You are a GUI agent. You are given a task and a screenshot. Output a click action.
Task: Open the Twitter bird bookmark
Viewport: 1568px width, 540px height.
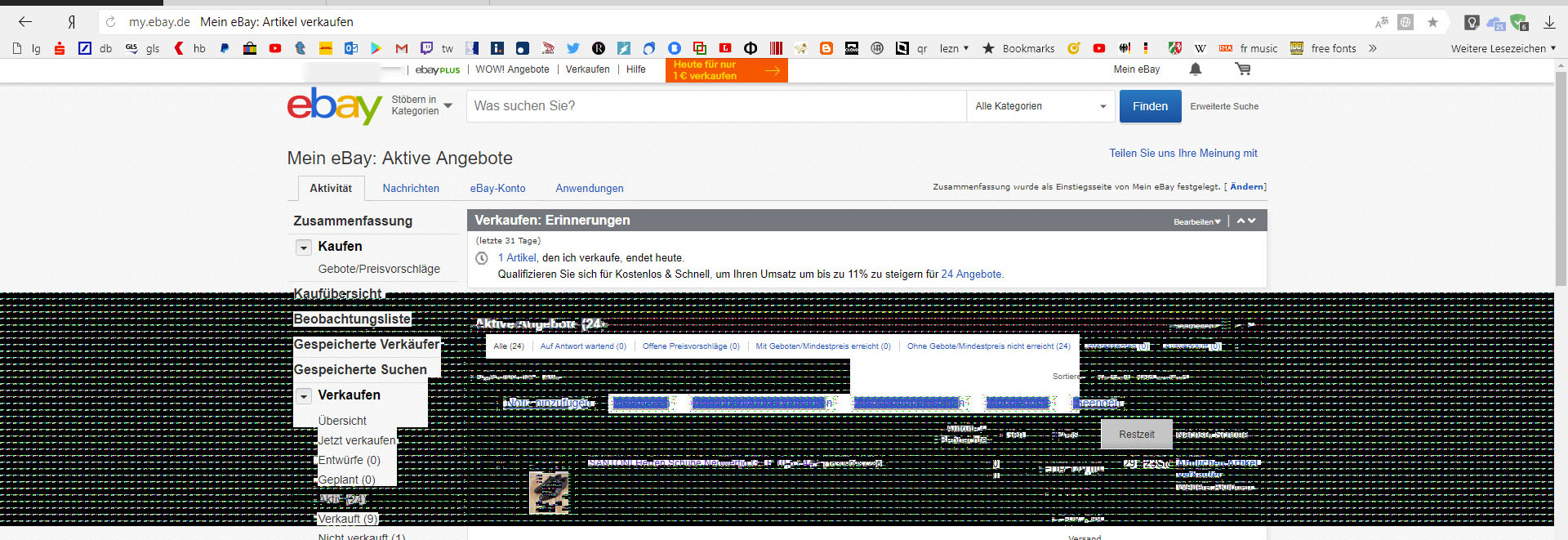coord(573,48)
